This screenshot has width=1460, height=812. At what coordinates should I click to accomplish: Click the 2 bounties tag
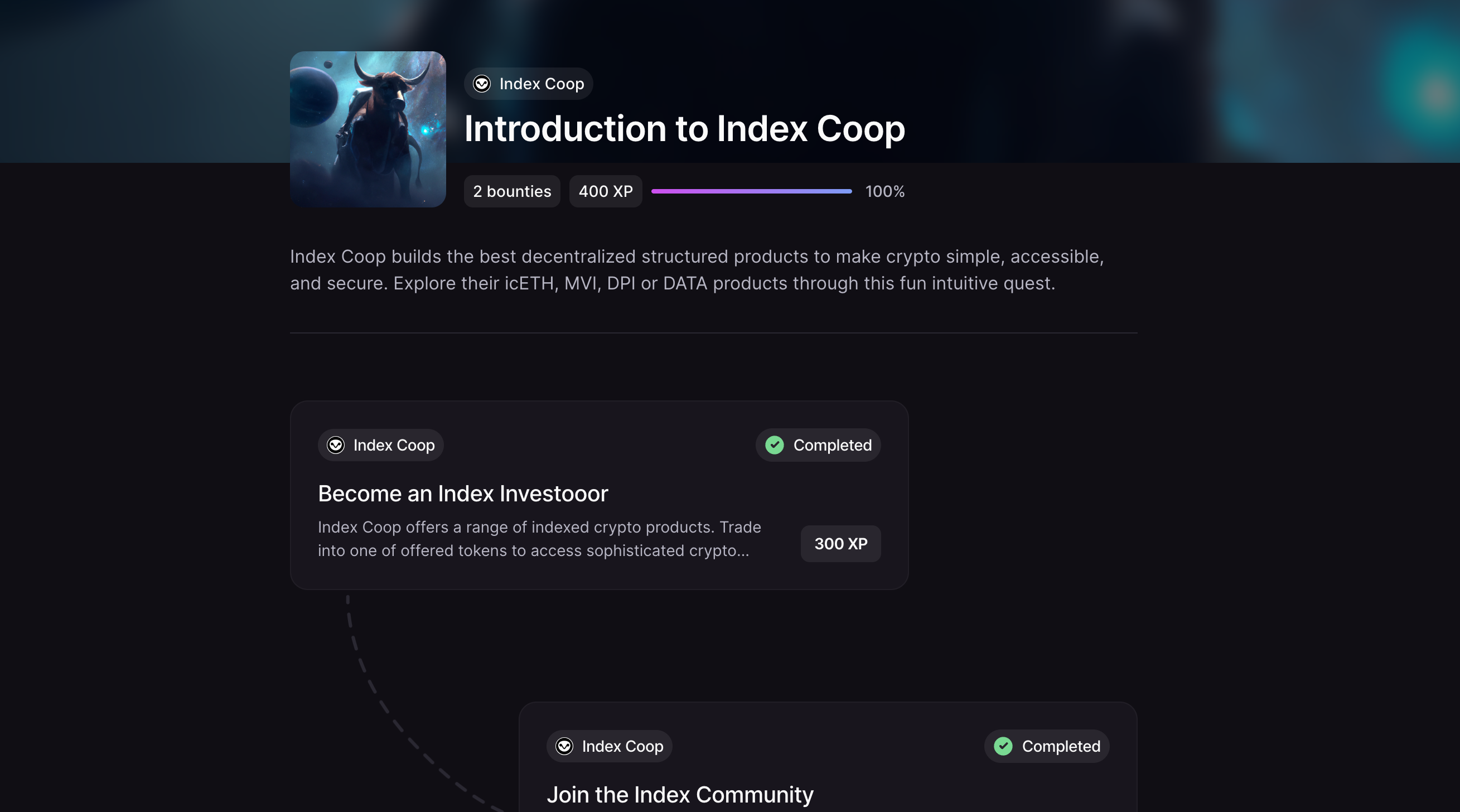pyautogui.click(x=512, y=191)
